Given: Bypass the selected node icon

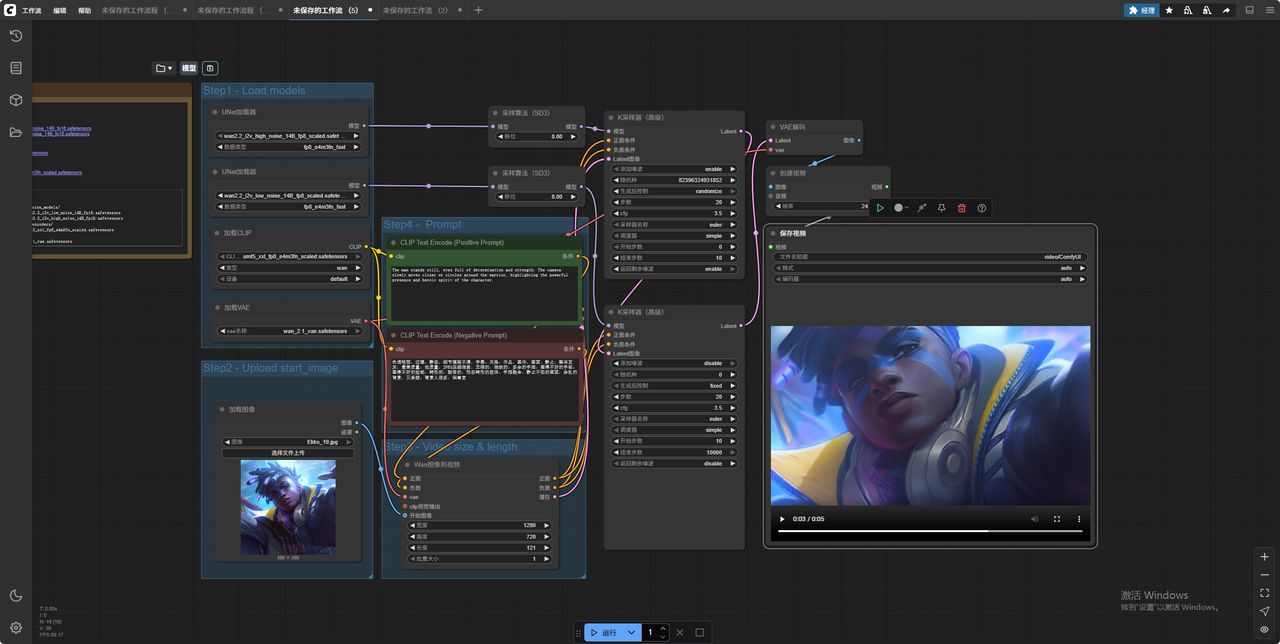Looking at the screenshot, I should tap(922, 208).
